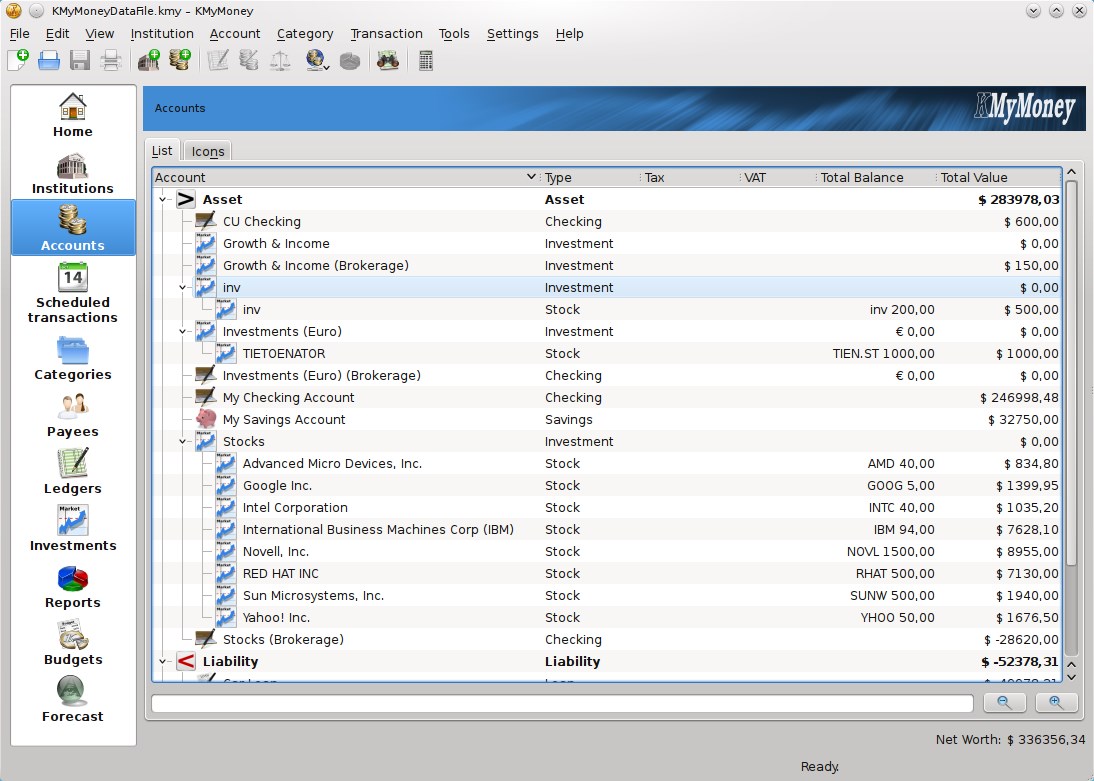
Task: Open the Categories view
Action: point(73,358)
